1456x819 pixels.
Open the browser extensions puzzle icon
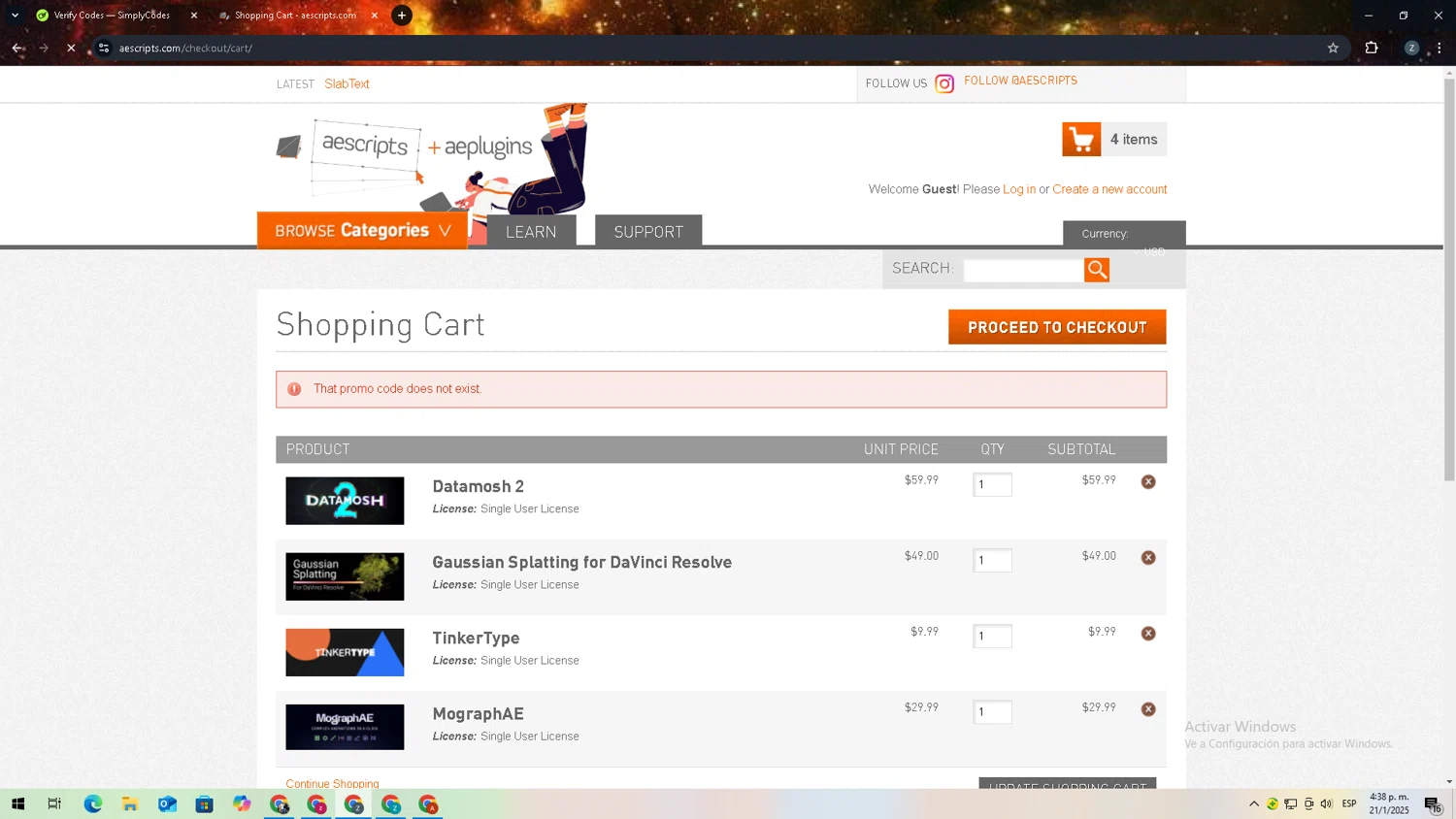(x=1372, y=48)
